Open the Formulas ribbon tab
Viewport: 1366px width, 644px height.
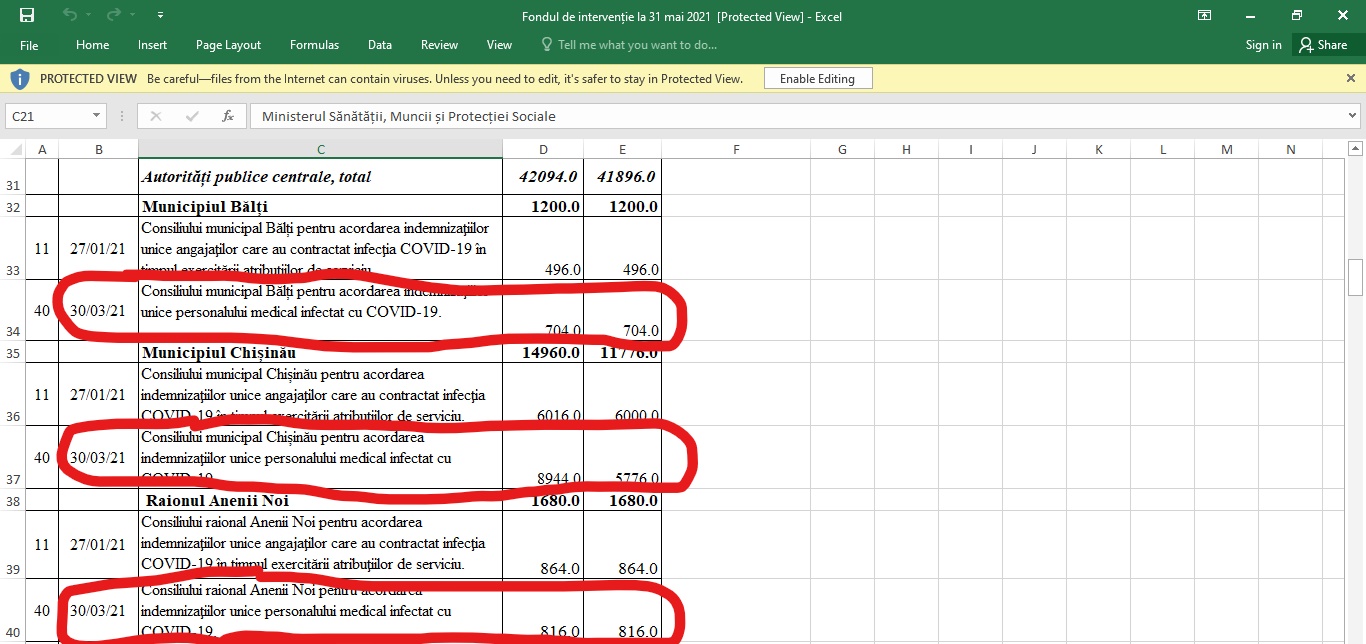point(314,45)
